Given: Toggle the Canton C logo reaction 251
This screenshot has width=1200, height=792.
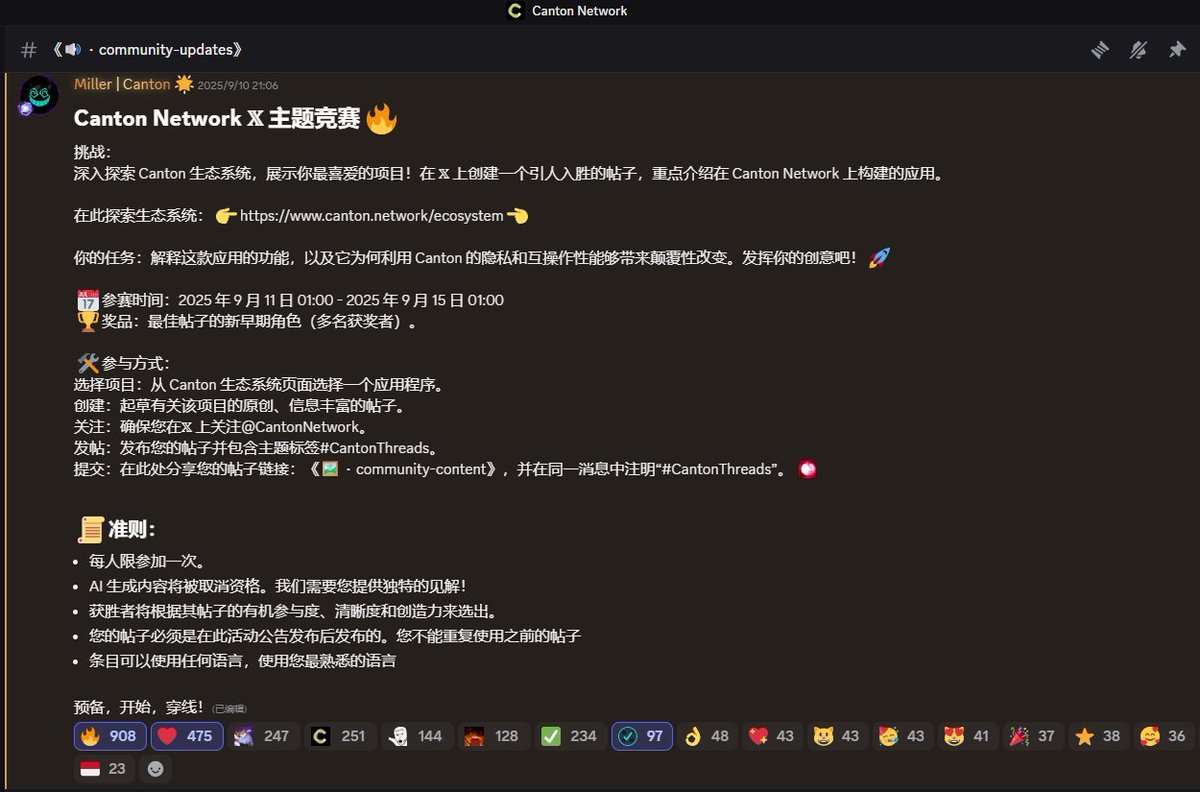Looking at the screenshot, I should 341,736.
